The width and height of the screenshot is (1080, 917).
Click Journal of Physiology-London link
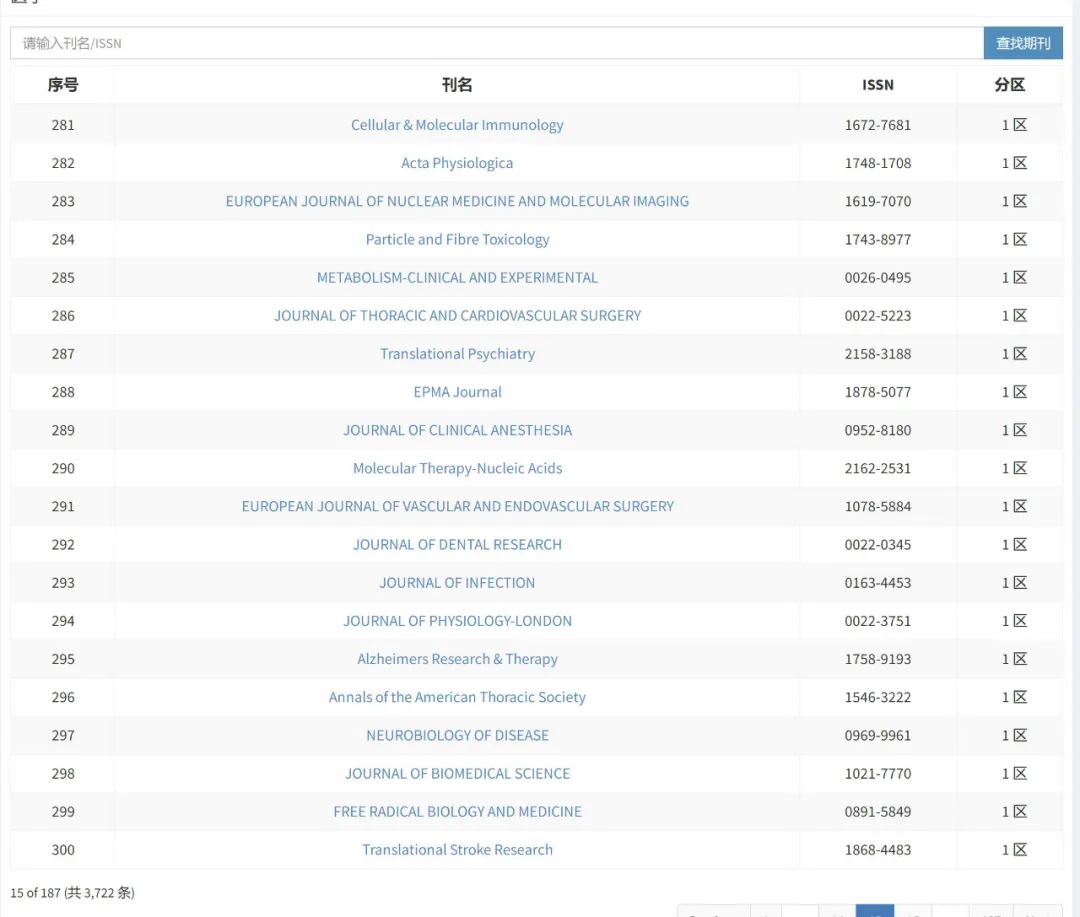tap(457, 621)
